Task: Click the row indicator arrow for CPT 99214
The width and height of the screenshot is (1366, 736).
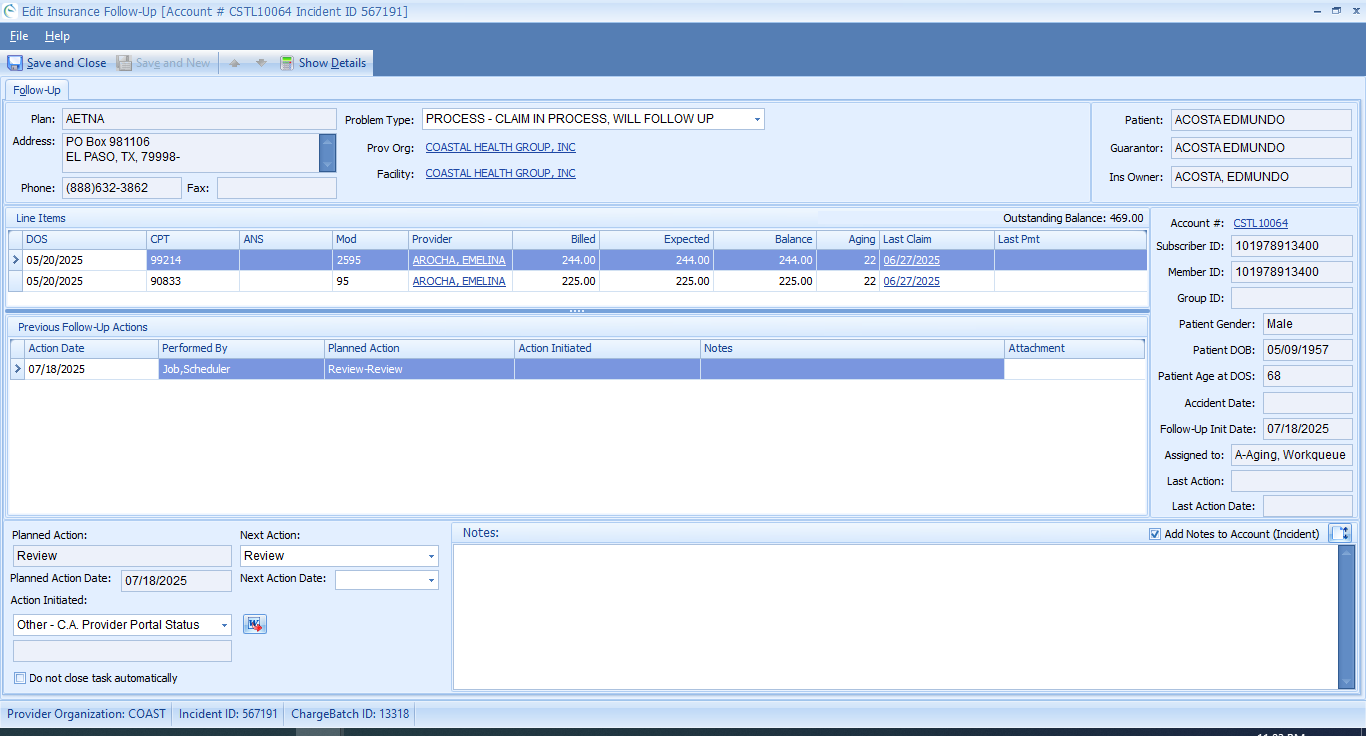Action: pyautogui.click(x=15, y=260)
